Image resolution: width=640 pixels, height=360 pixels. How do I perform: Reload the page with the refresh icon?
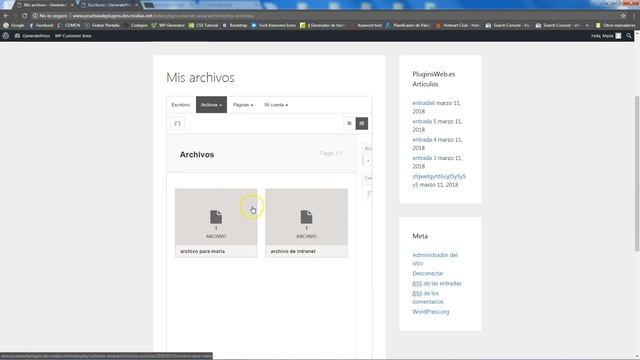pyautogui.click(x=24, y=16)
